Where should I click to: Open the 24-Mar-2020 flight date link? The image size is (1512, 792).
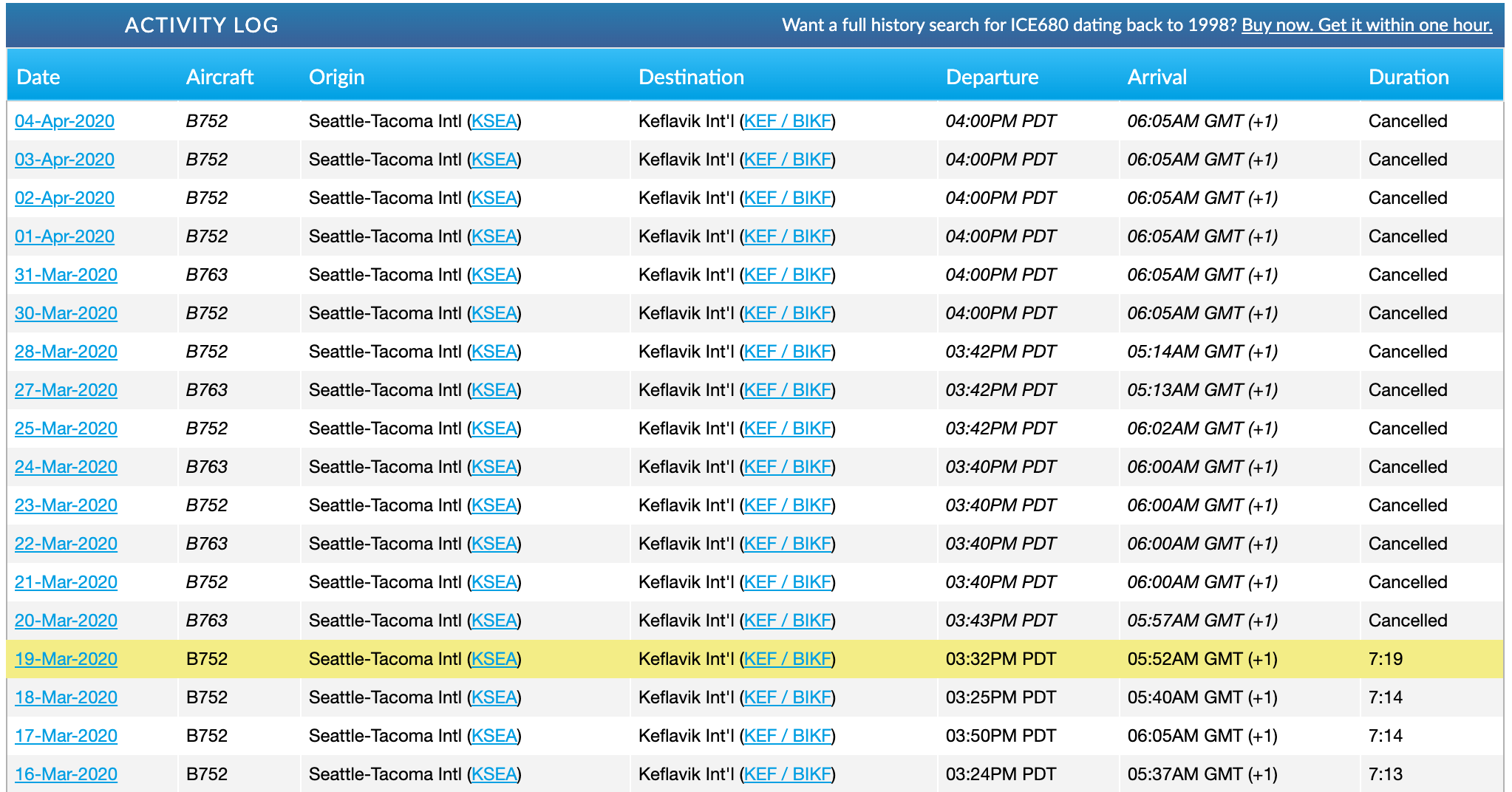click(66, 467)
